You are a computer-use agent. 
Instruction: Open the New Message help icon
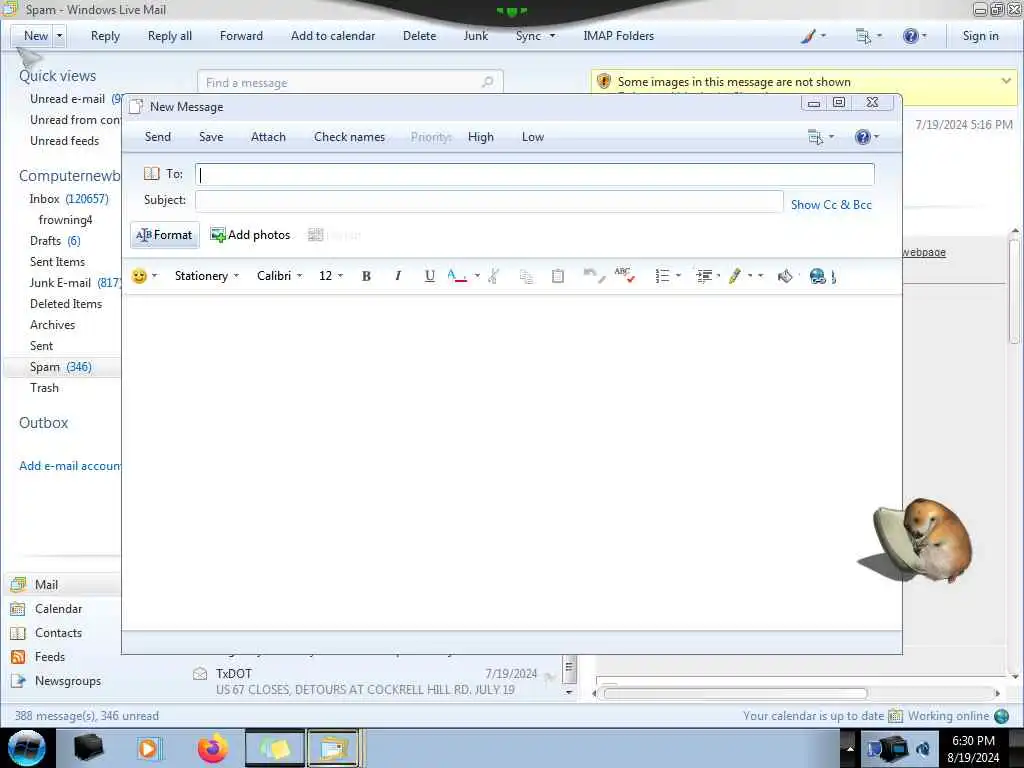click(863, 137)
